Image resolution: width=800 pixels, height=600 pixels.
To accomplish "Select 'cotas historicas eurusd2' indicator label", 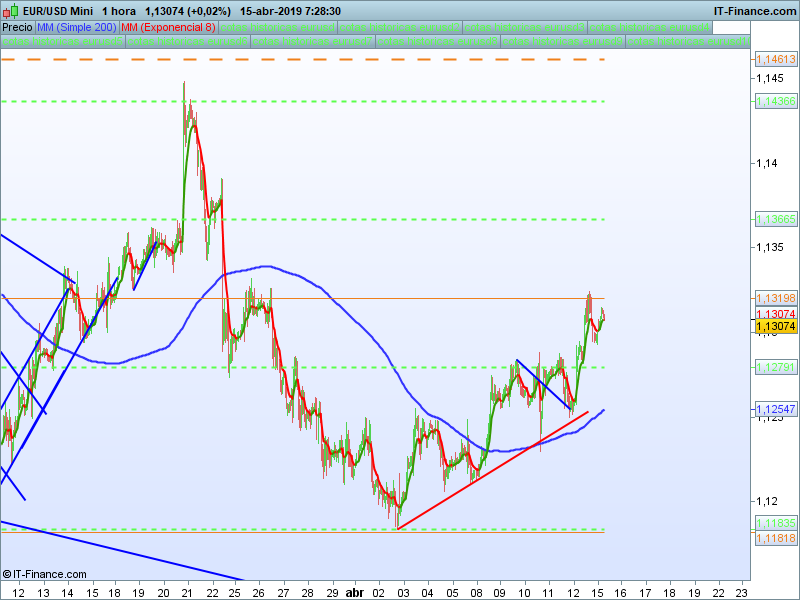I will [x=400, y=27].
